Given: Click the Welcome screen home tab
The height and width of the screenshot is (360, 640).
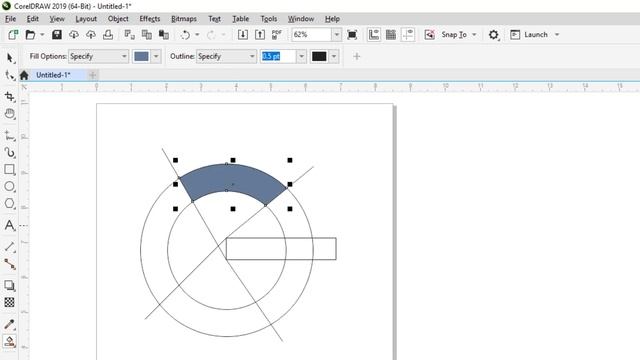Looking at the screenshot, I should tap(24, 75).
